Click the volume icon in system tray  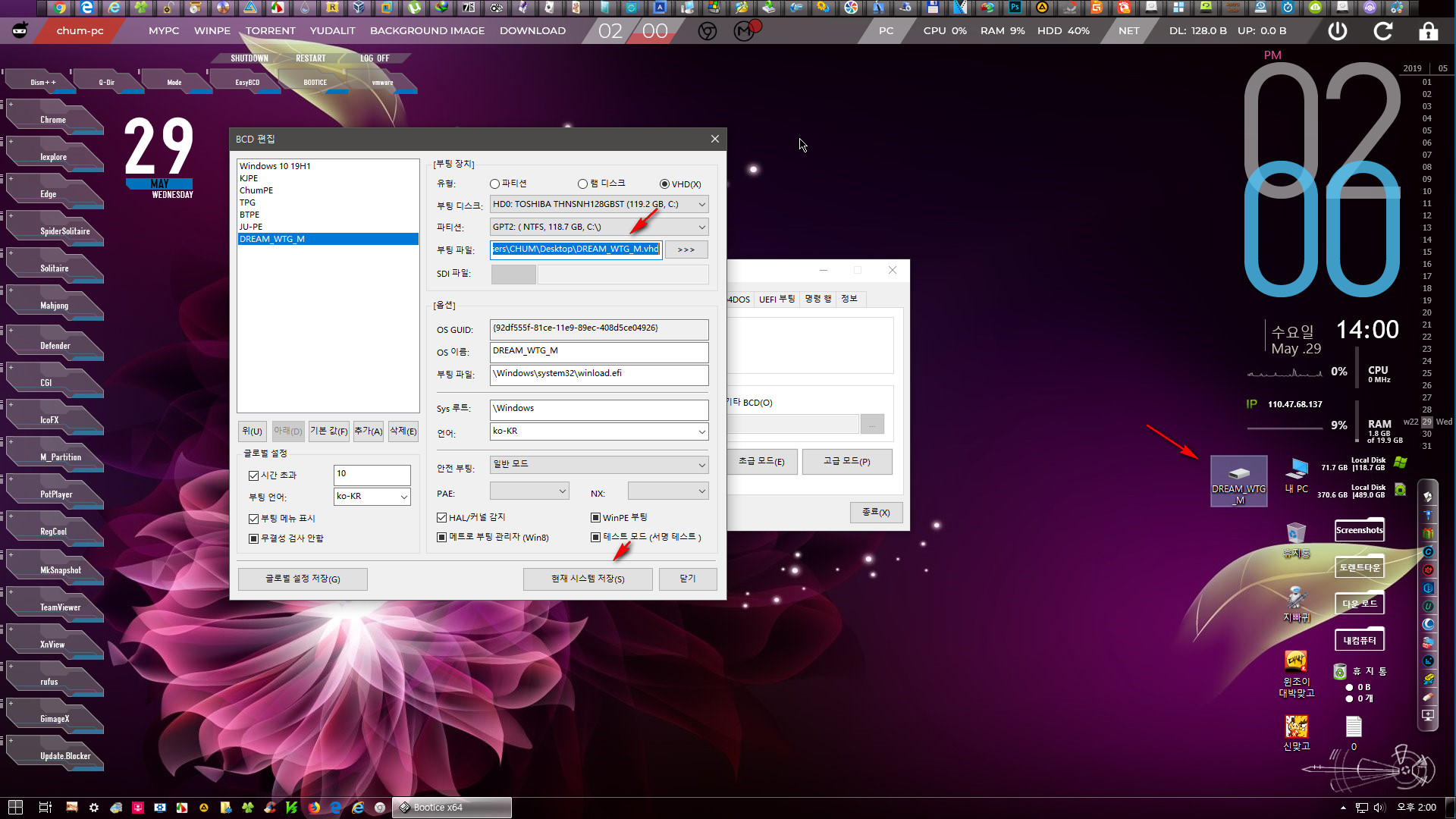click(x=1379, y=808)
